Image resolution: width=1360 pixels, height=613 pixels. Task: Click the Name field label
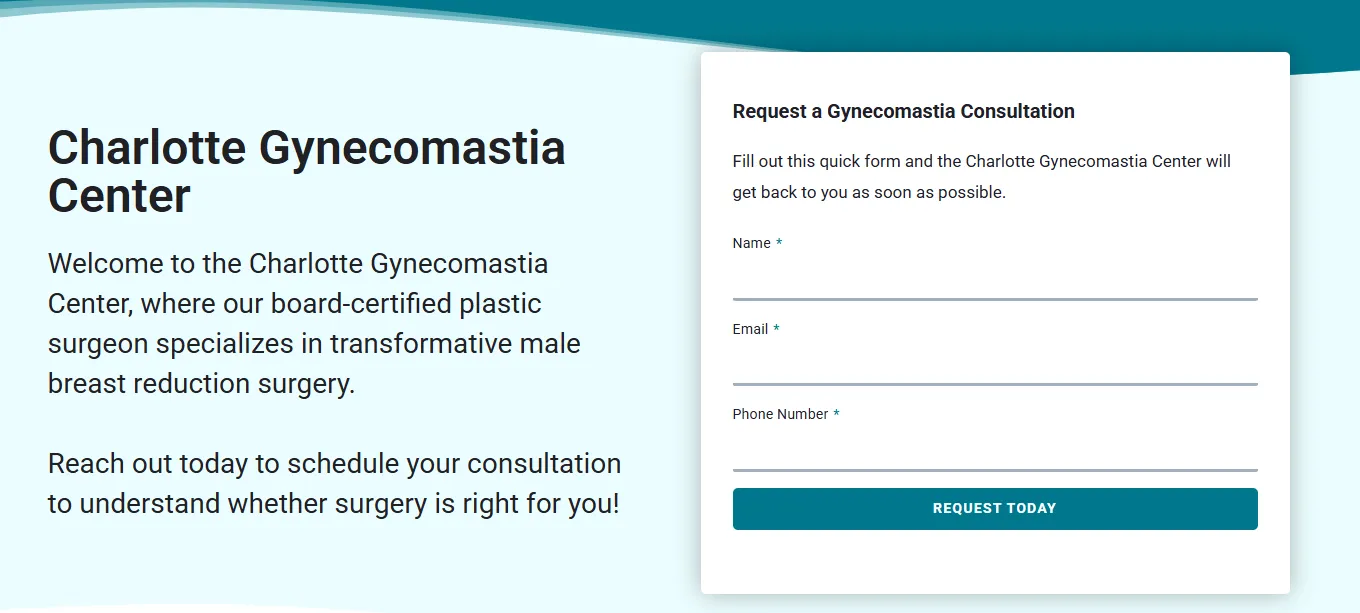(751, 243)
